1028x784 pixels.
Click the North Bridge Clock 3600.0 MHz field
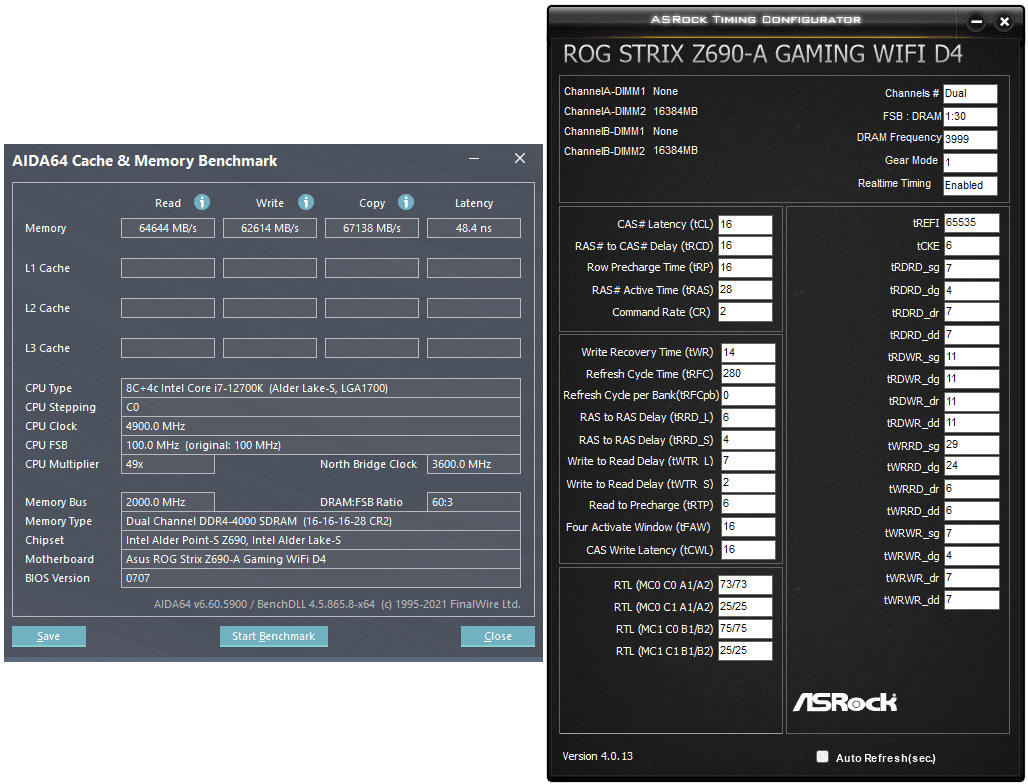[474, 464]
